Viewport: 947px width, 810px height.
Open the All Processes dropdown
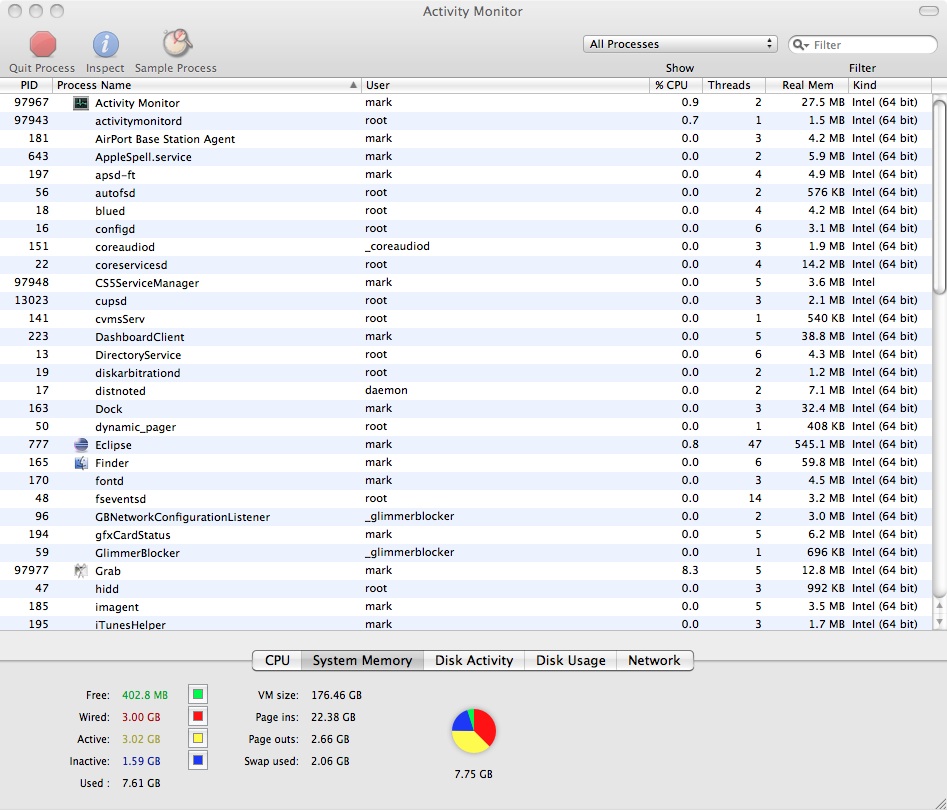(680, 44)
